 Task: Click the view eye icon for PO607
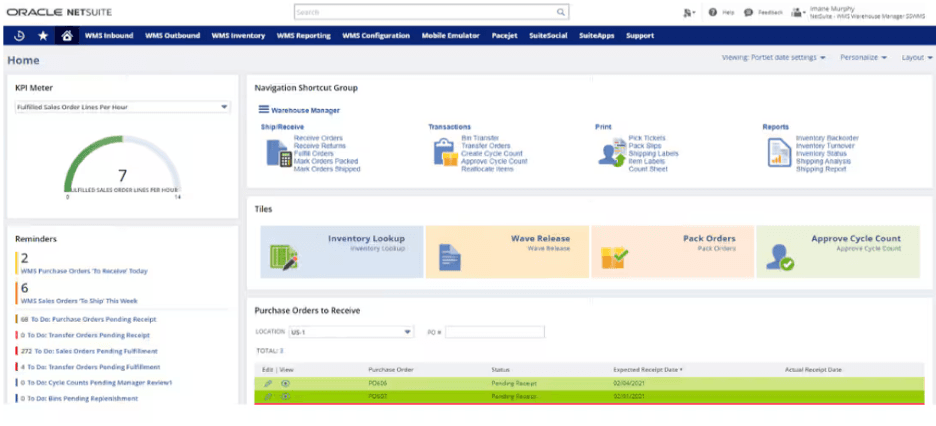pos(285,396)
